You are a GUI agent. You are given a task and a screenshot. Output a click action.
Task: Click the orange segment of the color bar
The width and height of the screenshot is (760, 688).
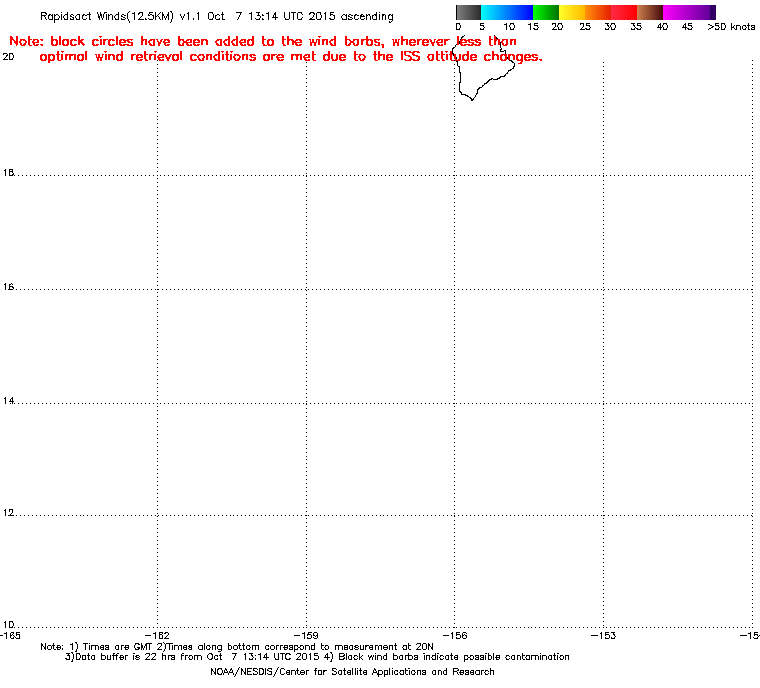pos(598,12)
